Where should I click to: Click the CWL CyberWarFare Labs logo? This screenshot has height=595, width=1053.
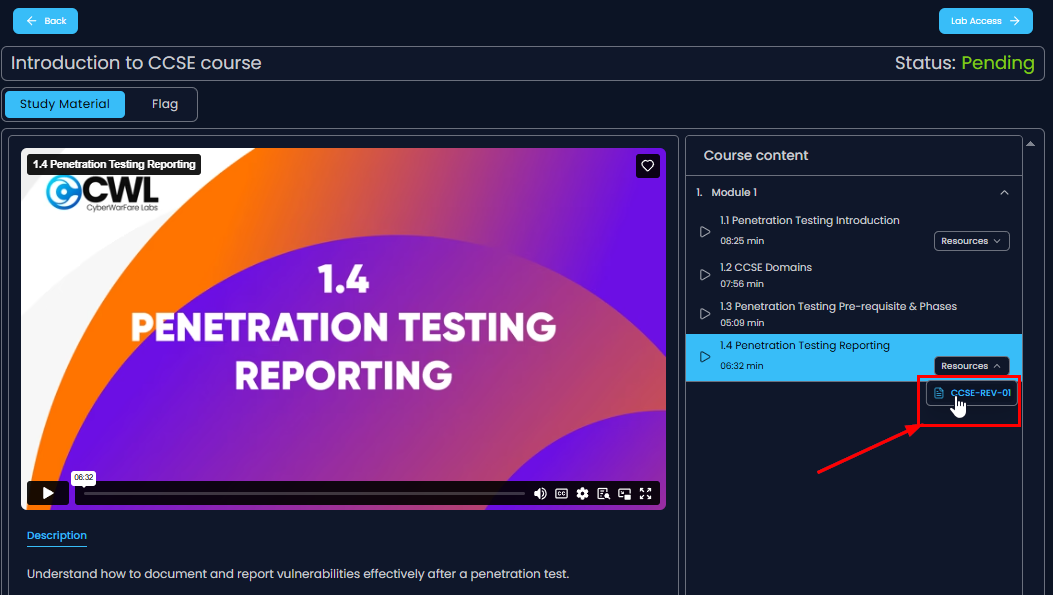pos(102,193)
